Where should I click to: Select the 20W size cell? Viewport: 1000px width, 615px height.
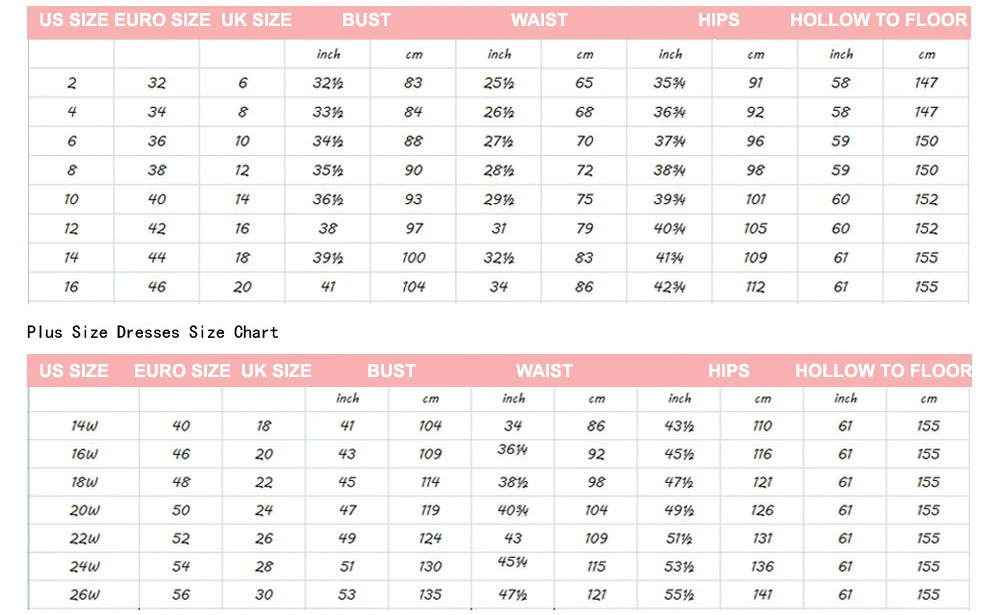point(84,510)
